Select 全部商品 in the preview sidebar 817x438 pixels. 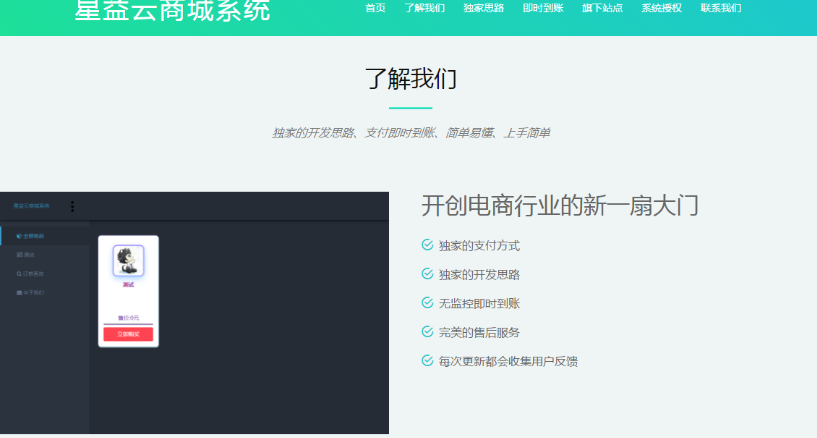[30, 236]
